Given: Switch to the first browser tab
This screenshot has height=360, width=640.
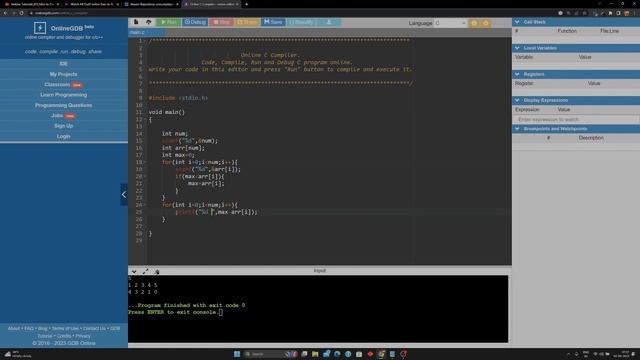Looking at the screenshot, I should [x=32, y=4].
